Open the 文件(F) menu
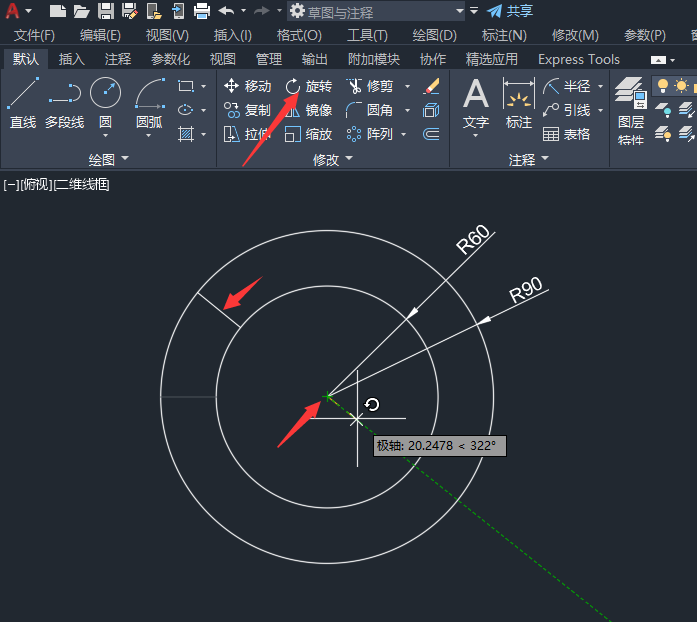Viewport: 697px width, 622px height. pos(34,35)
